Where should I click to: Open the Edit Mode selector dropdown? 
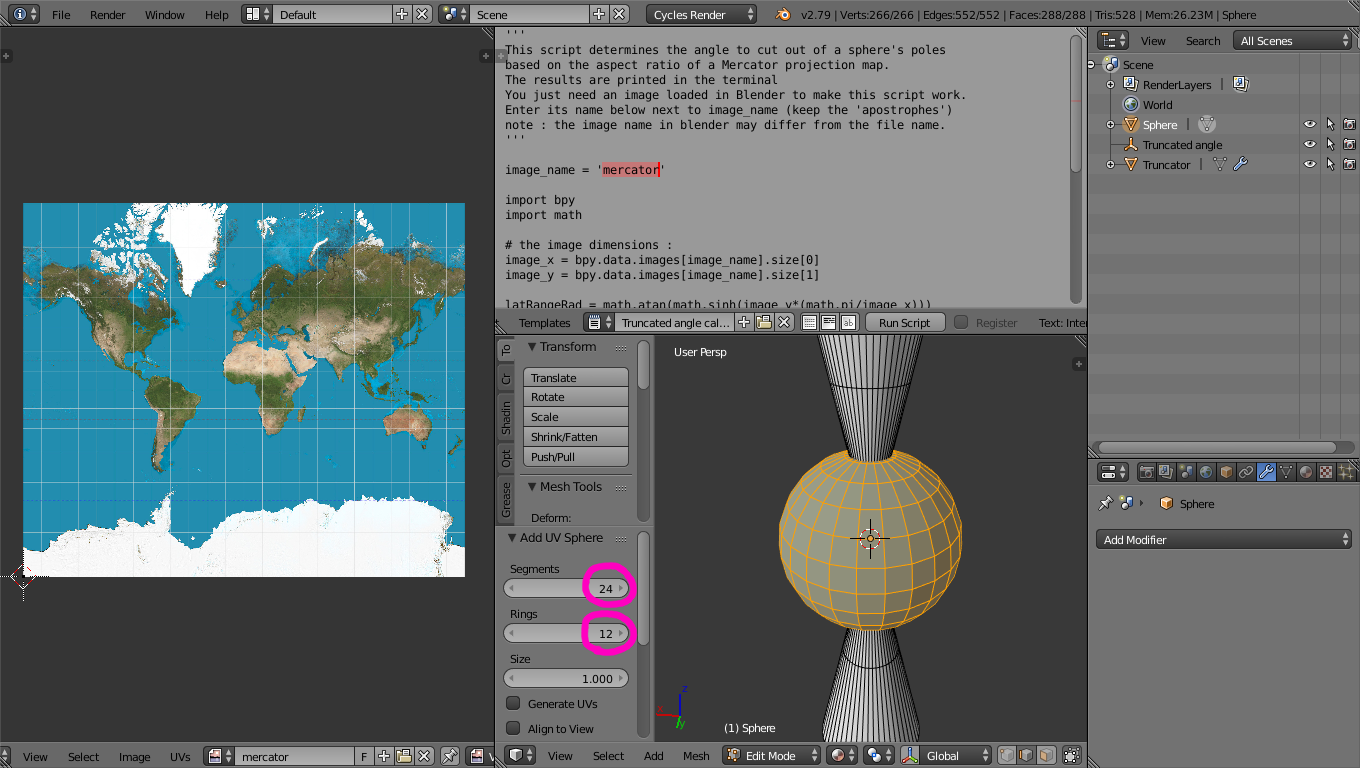[772, 756]
